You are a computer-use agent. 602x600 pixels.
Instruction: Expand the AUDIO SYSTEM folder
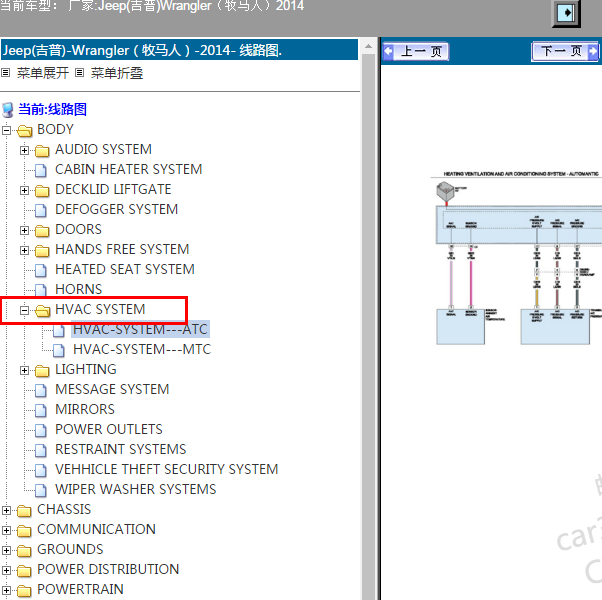[24, 150]
